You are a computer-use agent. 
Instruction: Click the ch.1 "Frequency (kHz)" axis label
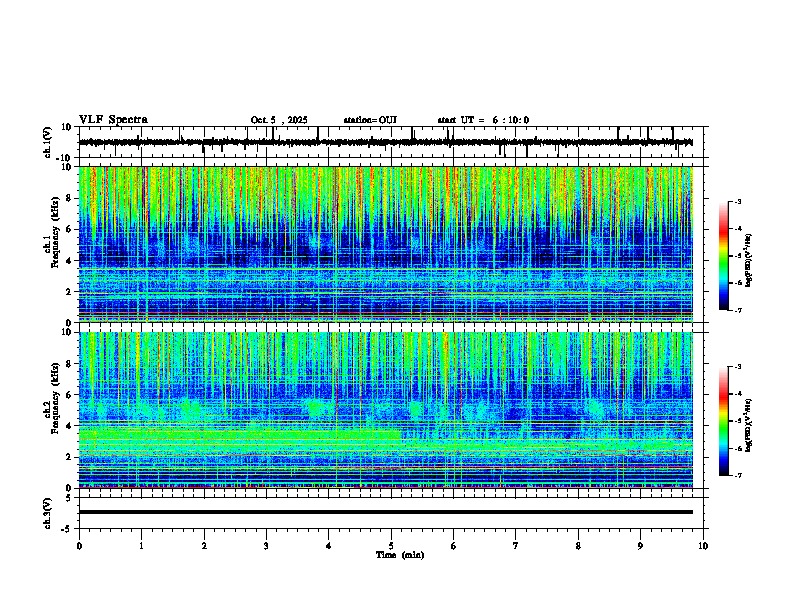(x=56, y=233)
